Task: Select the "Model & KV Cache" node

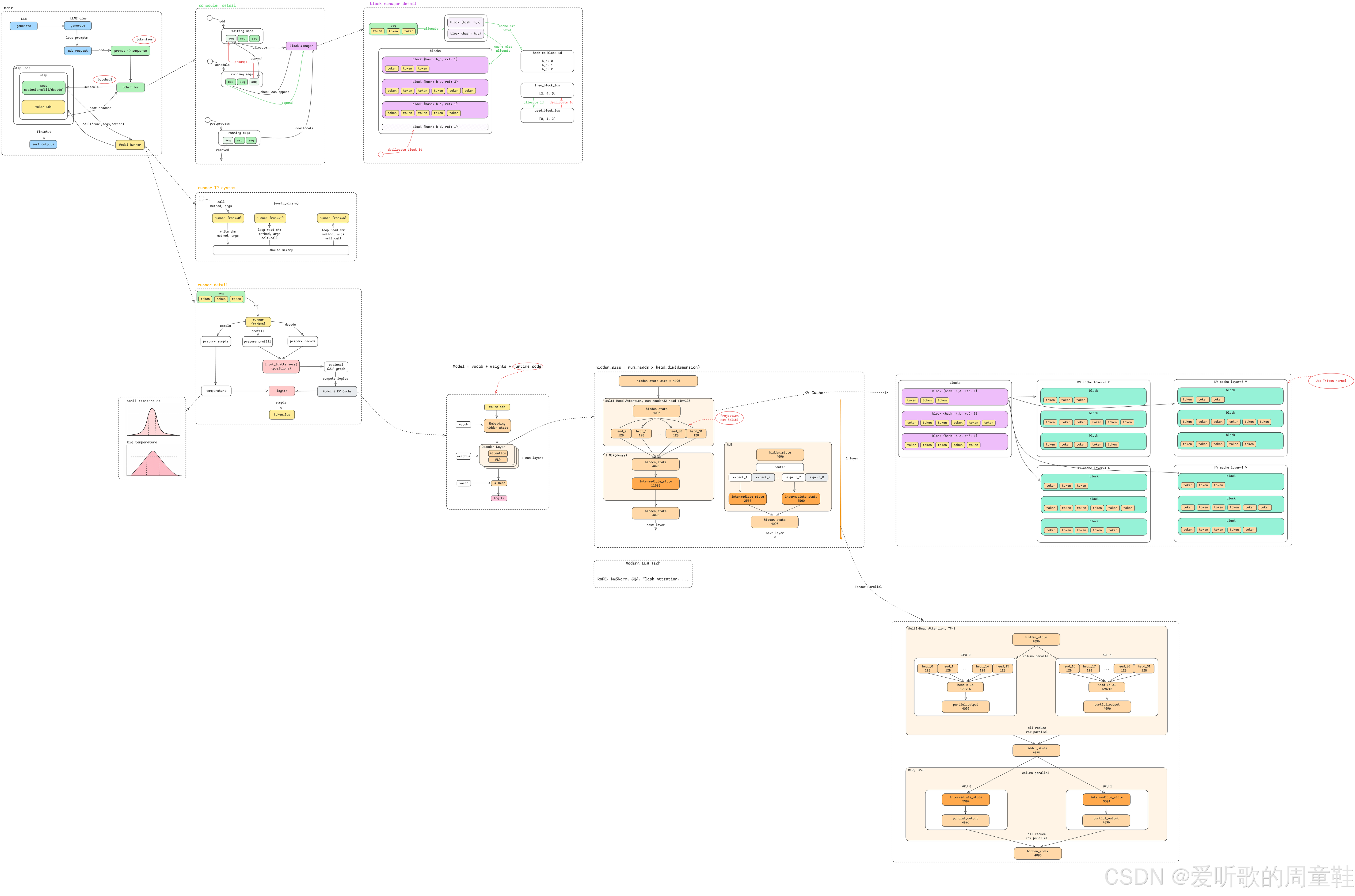Action: (337, 391)
